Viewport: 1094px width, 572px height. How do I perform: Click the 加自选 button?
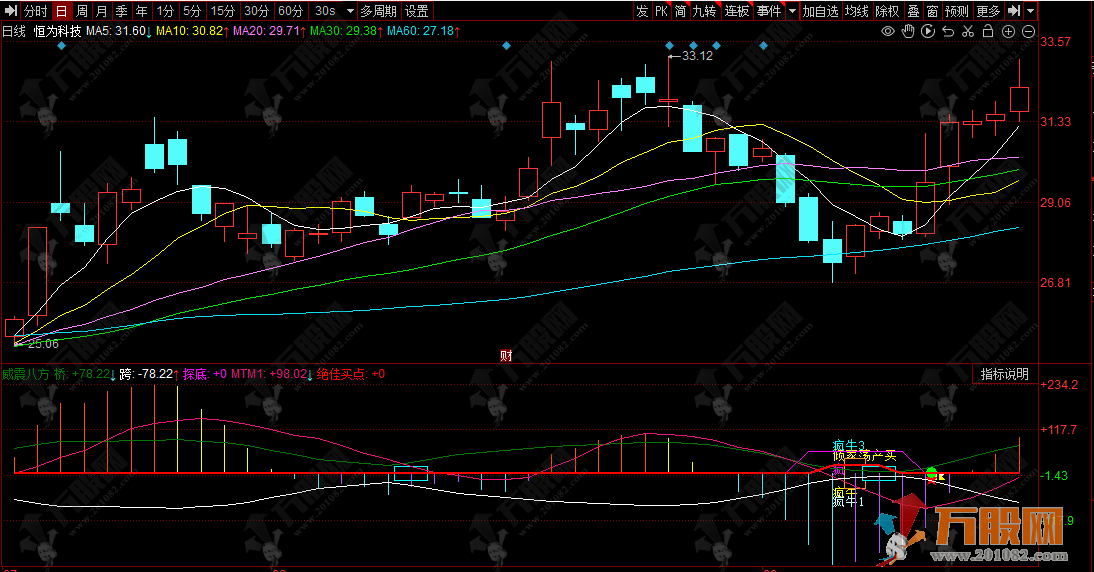coord(820,11)
